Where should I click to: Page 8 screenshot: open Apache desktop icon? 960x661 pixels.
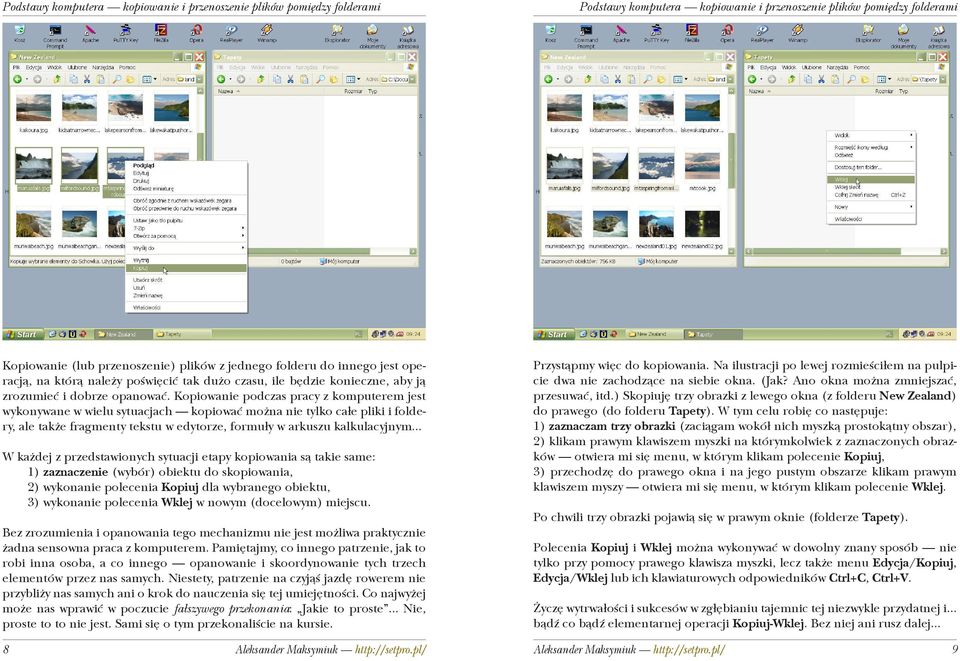click(90, 34)
